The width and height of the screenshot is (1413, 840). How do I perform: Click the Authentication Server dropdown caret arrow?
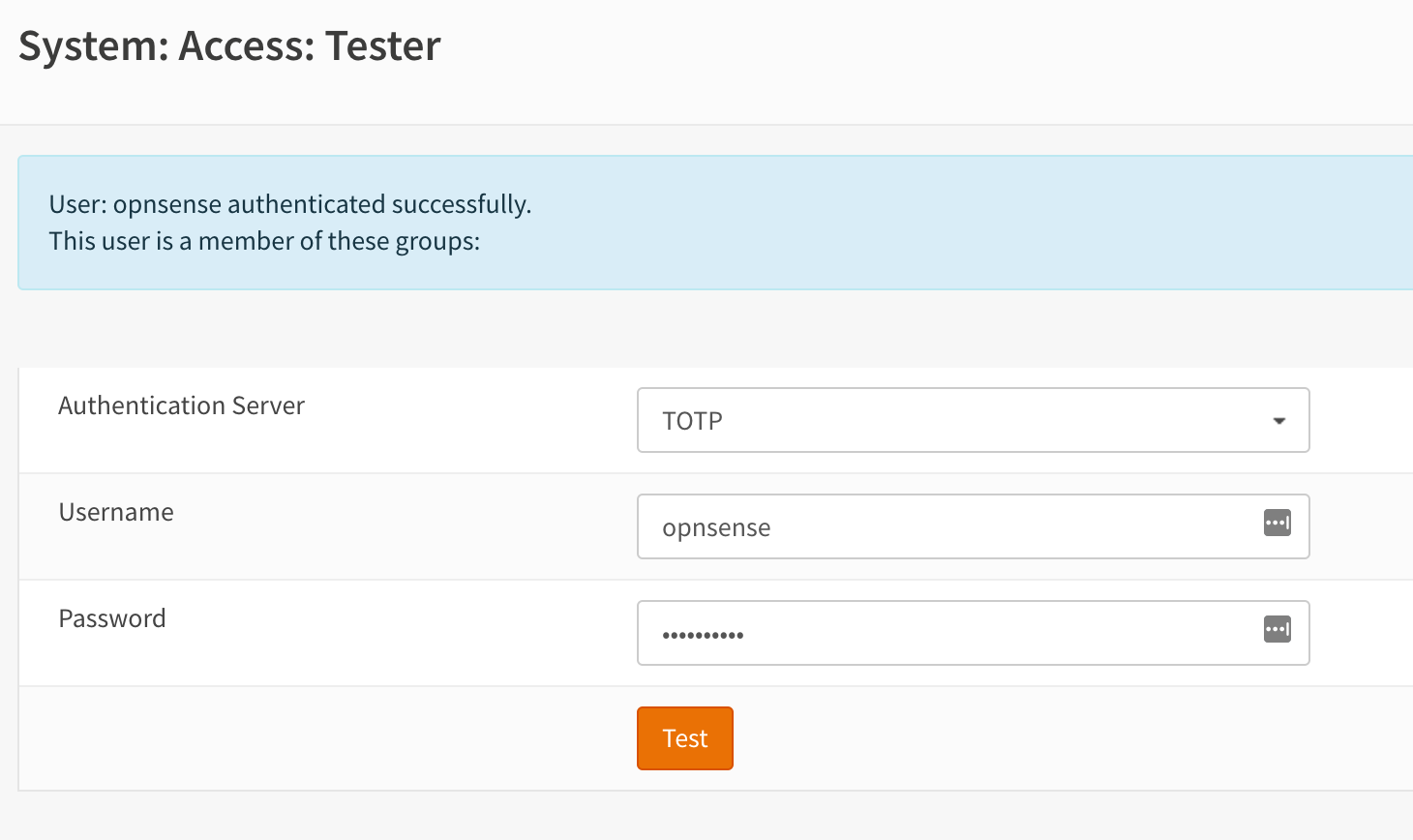click(x=1279, y=421)
